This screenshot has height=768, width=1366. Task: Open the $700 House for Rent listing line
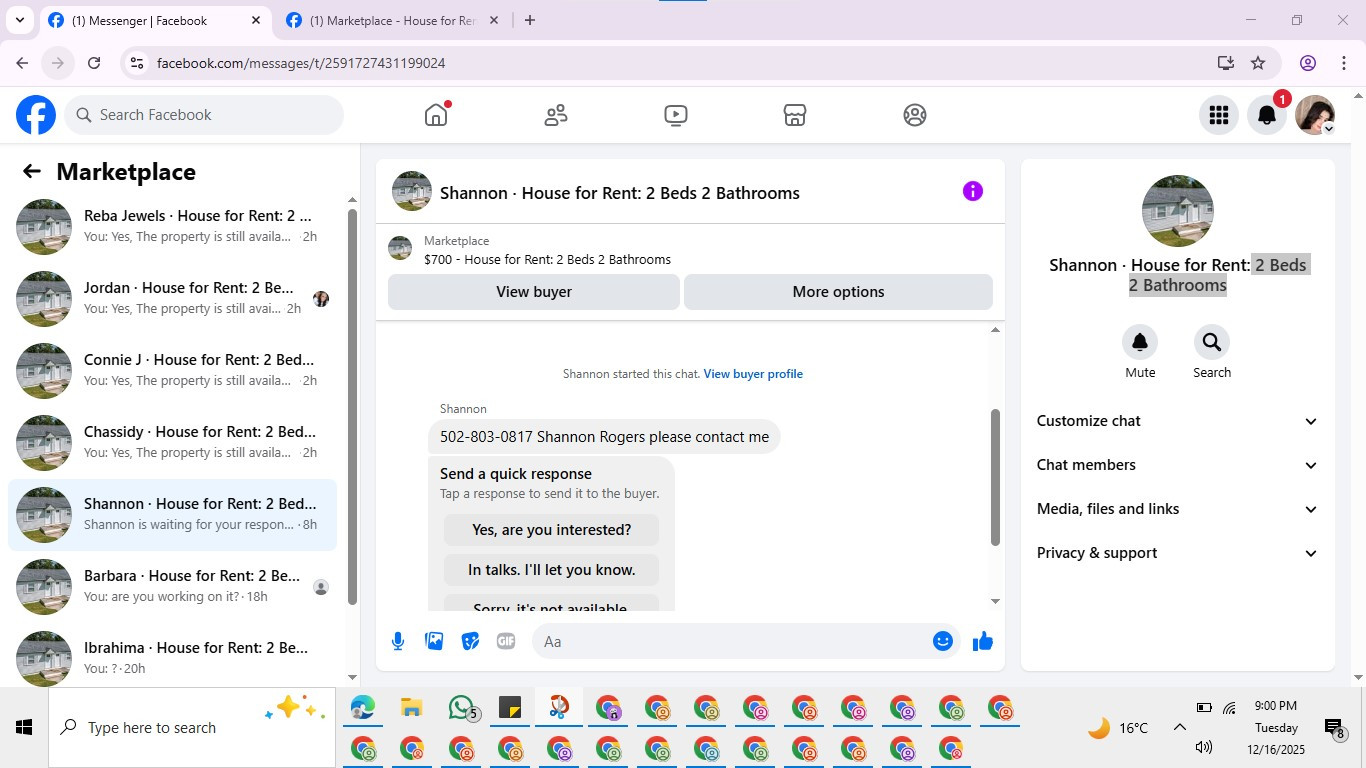pos(547,259)
